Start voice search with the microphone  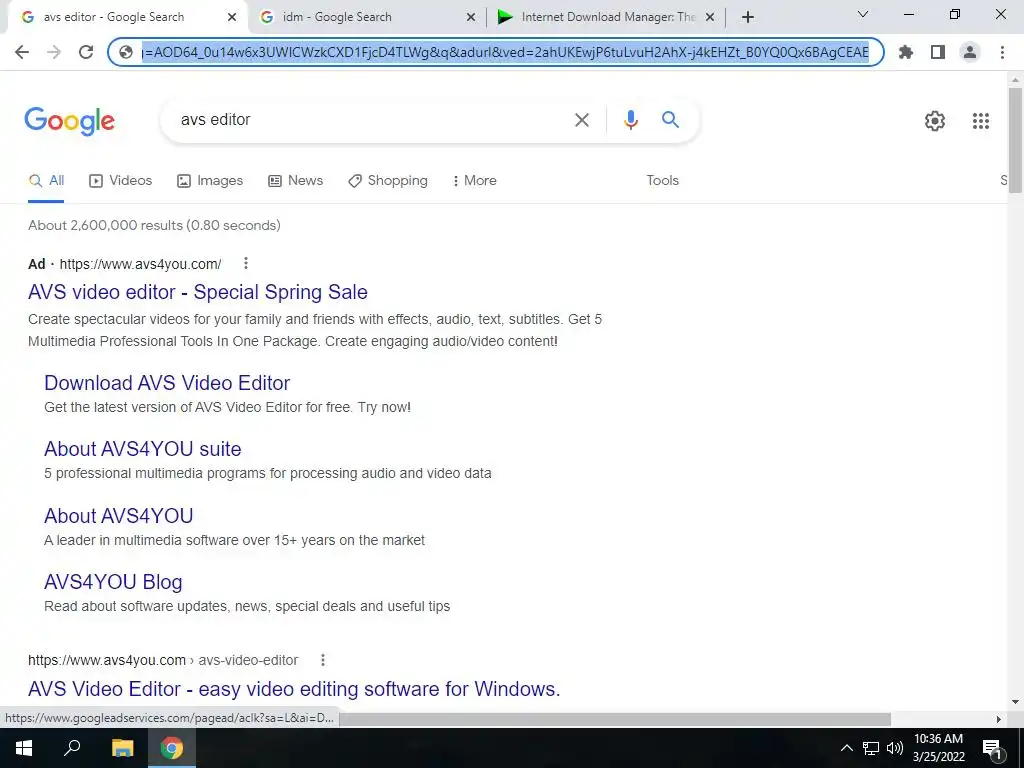click(x=630, y=120)
